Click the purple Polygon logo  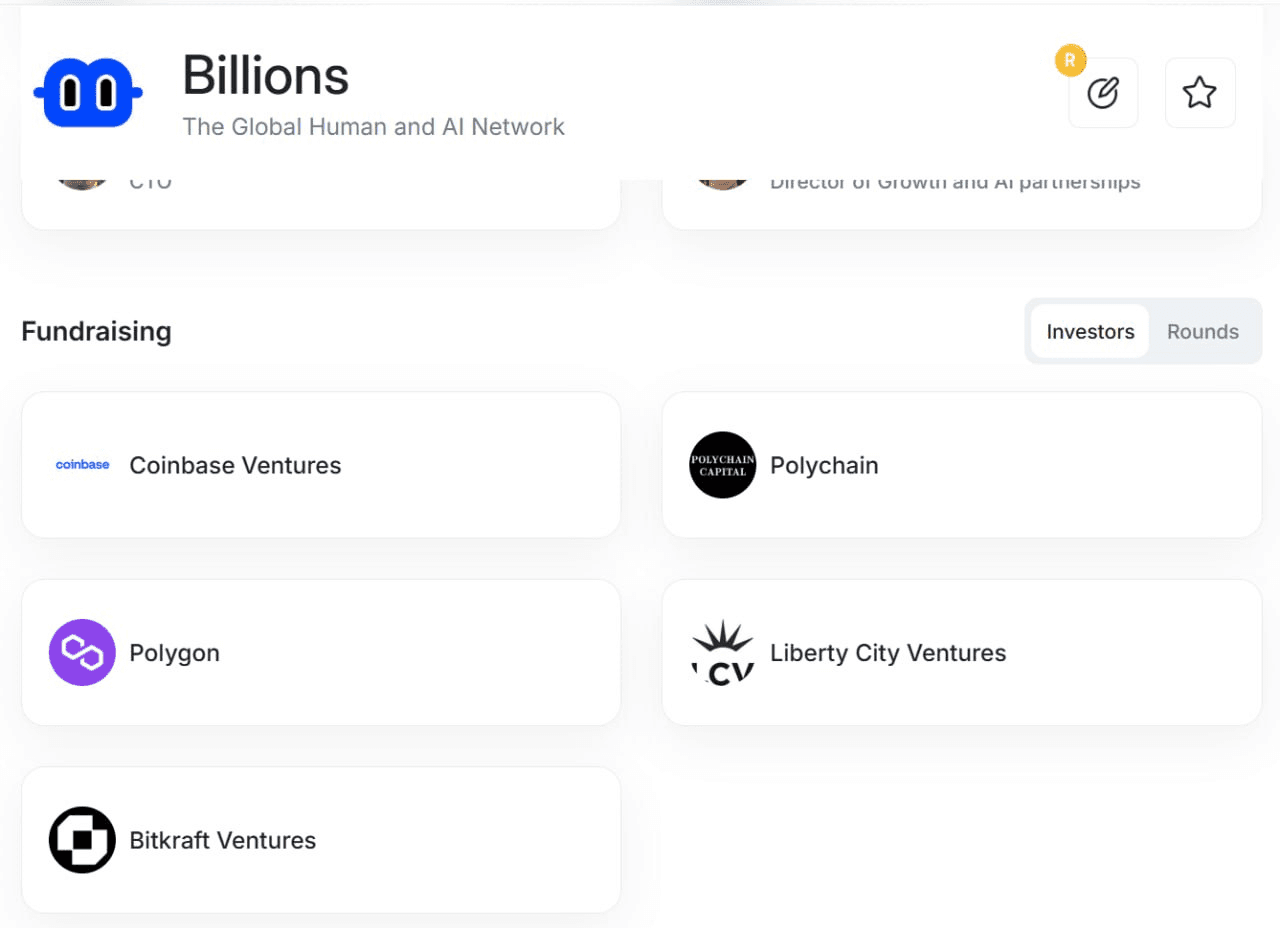[x=82, y=652]
